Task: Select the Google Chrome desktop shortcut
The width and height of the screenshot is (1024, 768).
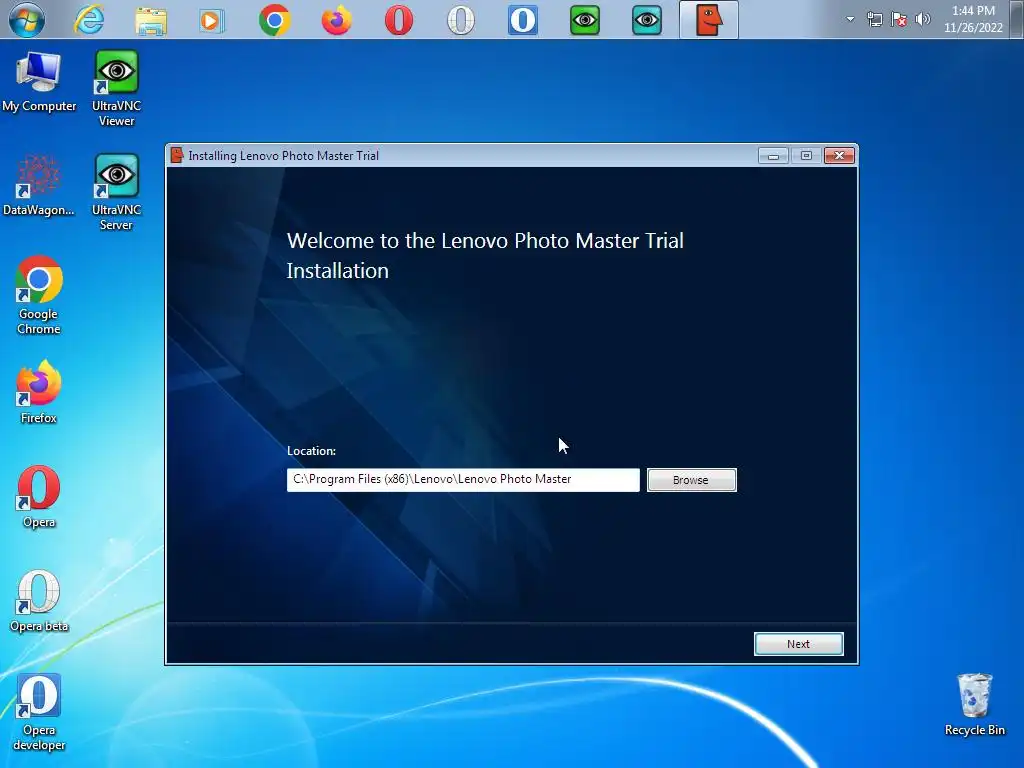Action: coord(39,296)
